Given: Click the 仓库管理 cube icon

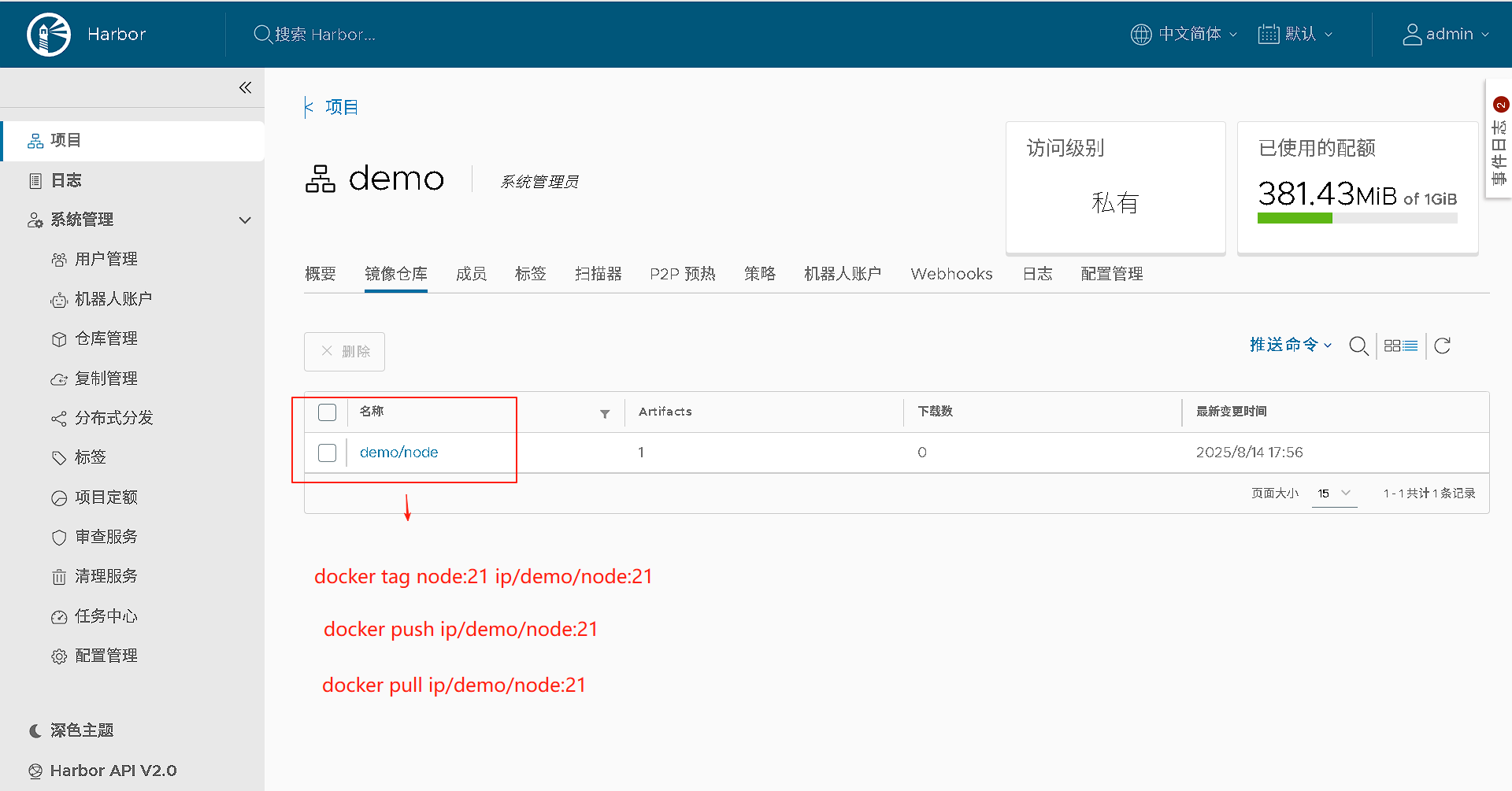Looking at the screenshot, I should pos(59,339).
